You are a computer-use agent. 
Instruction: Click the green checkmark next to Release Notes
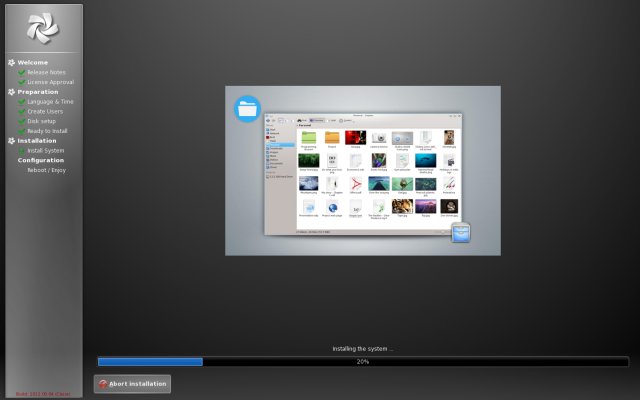pyautogui.click(x=21, y=73)
